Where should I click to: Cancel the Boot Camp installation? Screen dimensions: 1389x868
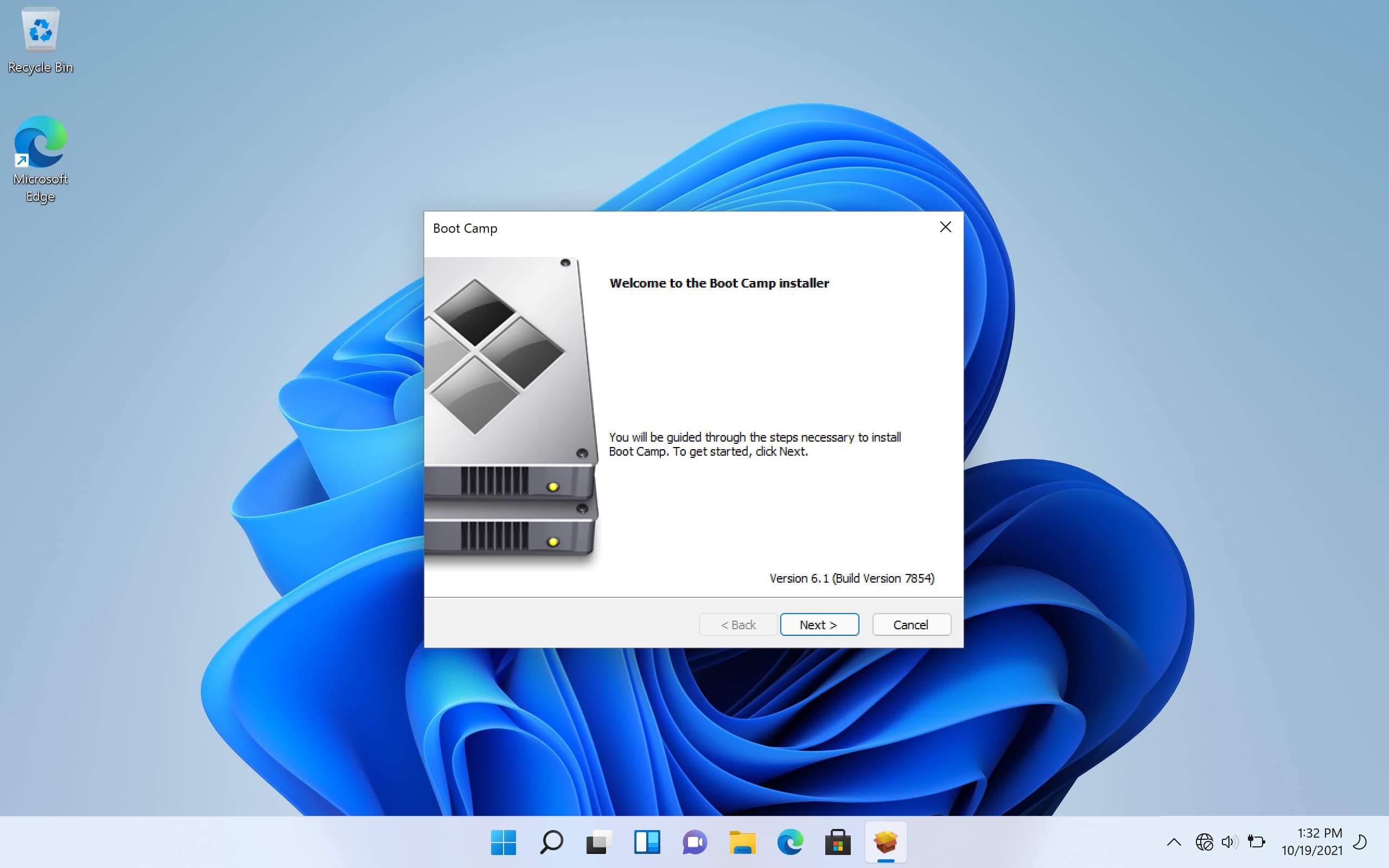[911, 624]
